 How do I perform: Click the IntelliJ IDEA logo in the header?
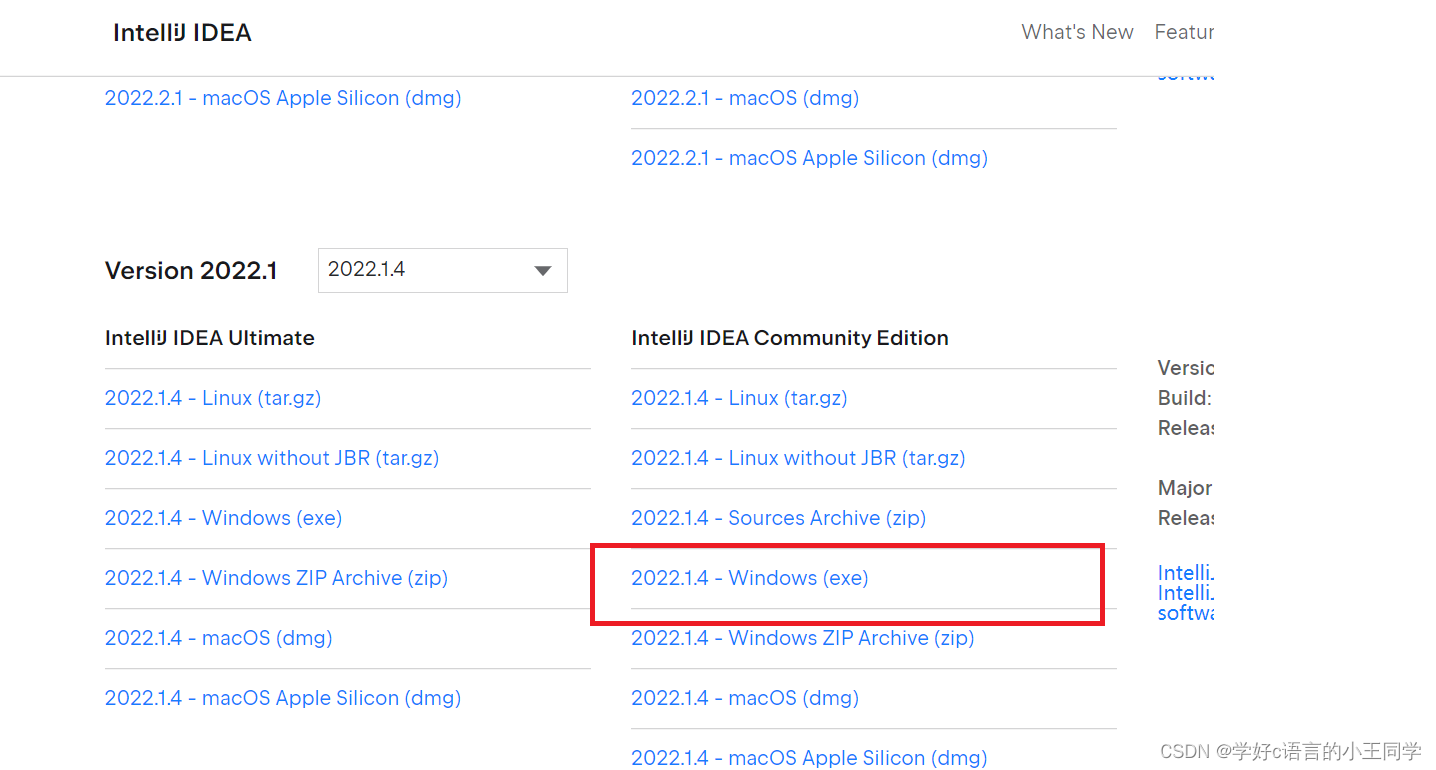(x=182, y=32)
